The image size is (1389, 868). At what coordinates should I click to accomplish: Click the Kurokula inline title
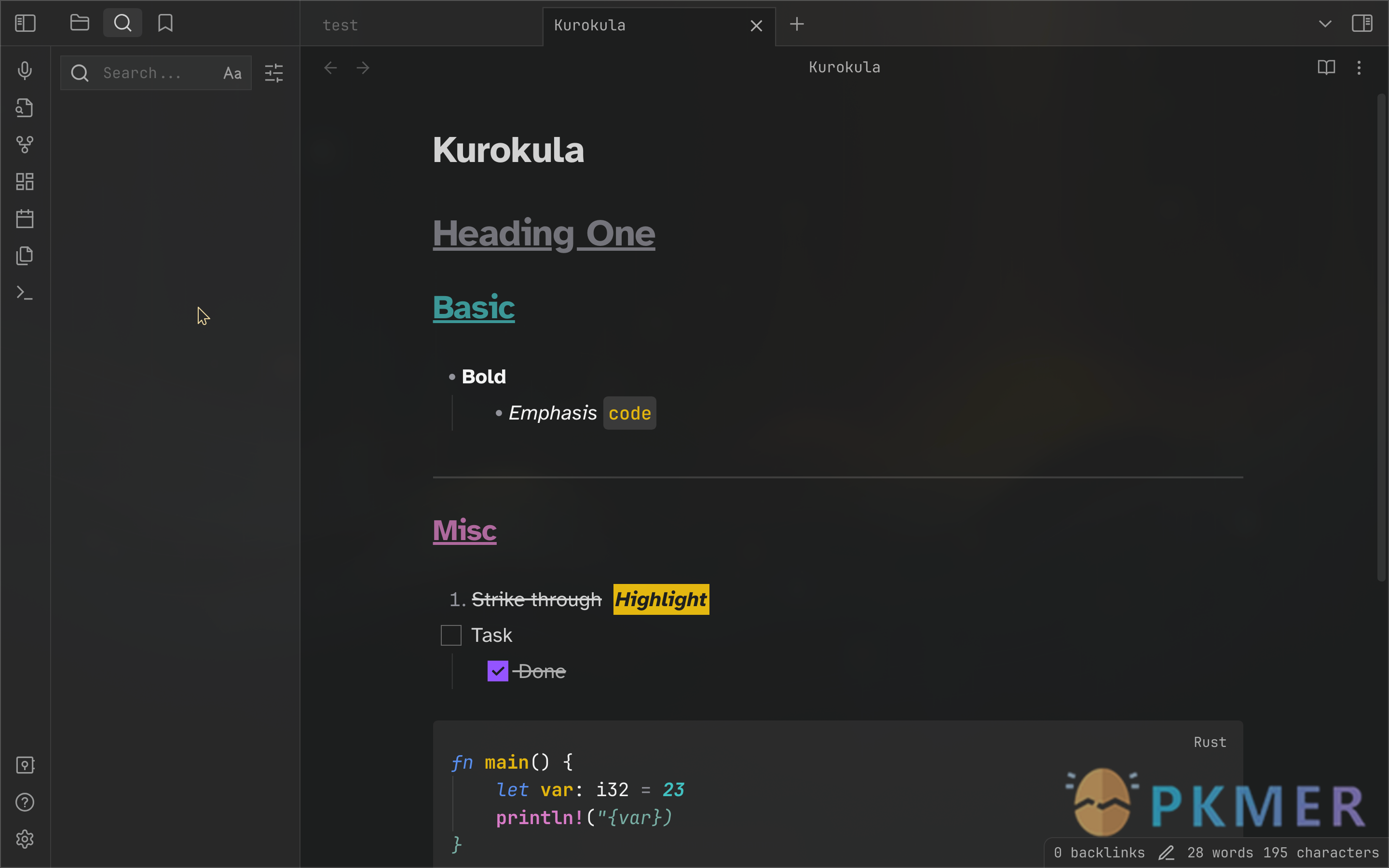508,150
